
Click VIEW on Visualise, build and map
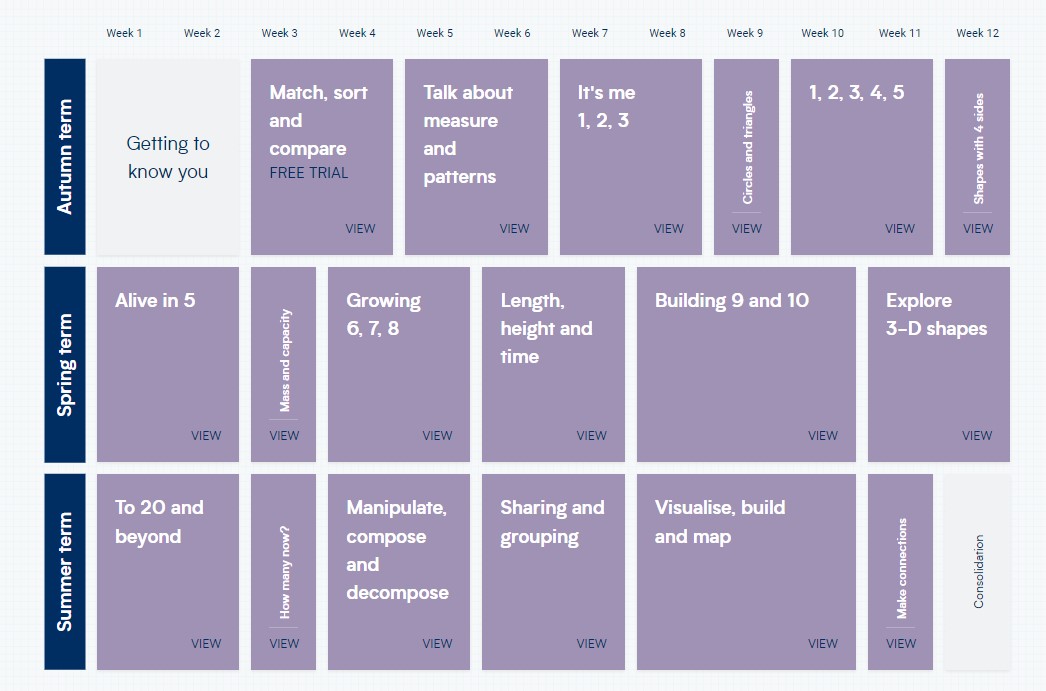click(x=823, y=644)
